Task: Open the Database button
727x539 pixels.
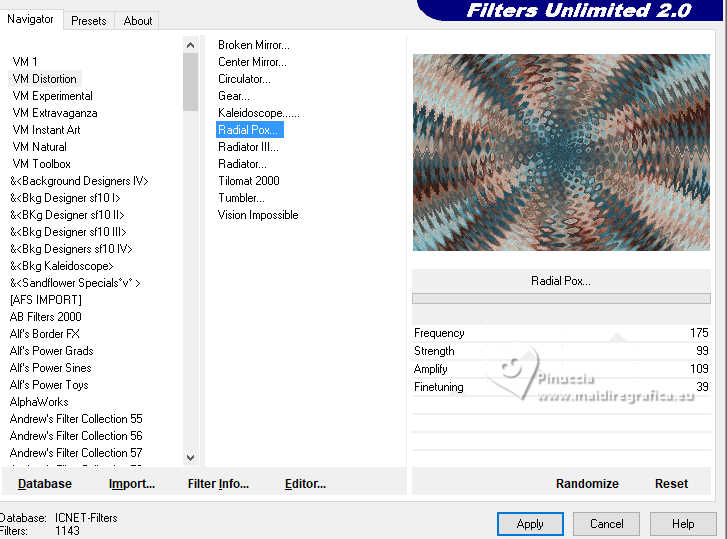Action: tap(45, 484)
